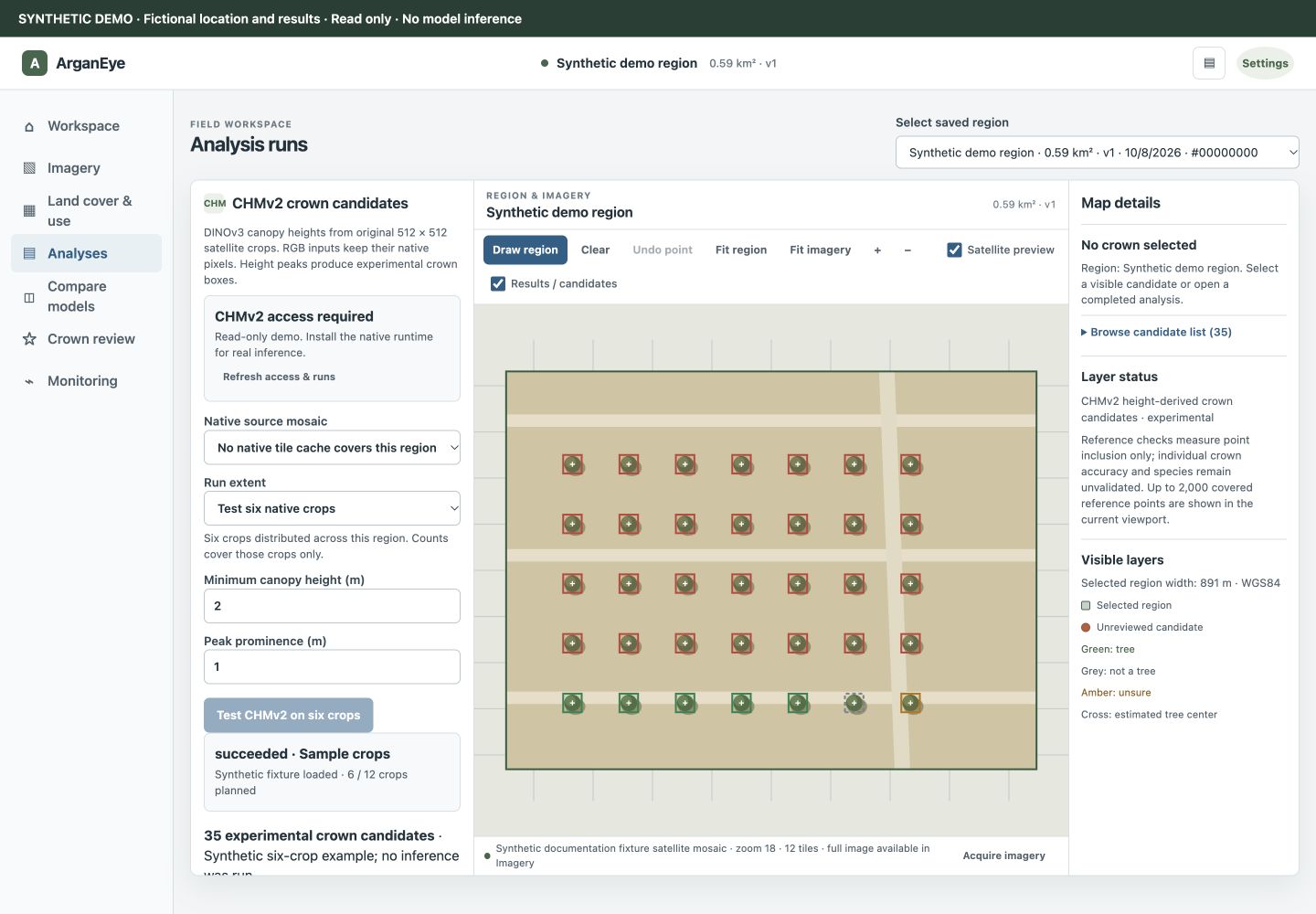
Task: Click the Fit region toolbar button
Action: coord(741,250)
